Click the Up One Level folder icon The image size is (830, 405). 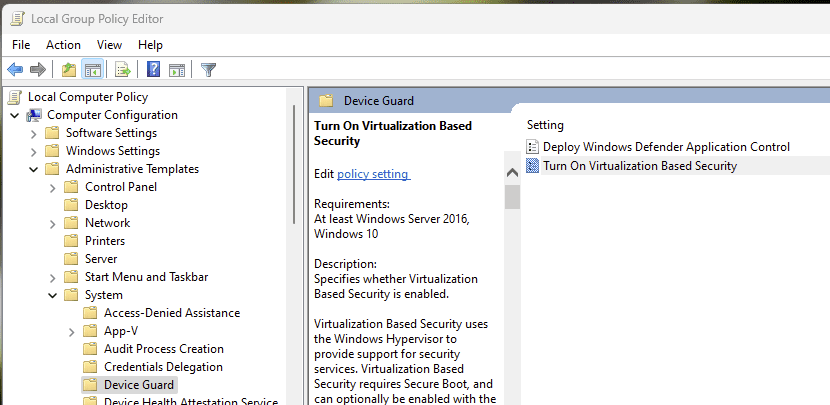pos(68,69)
